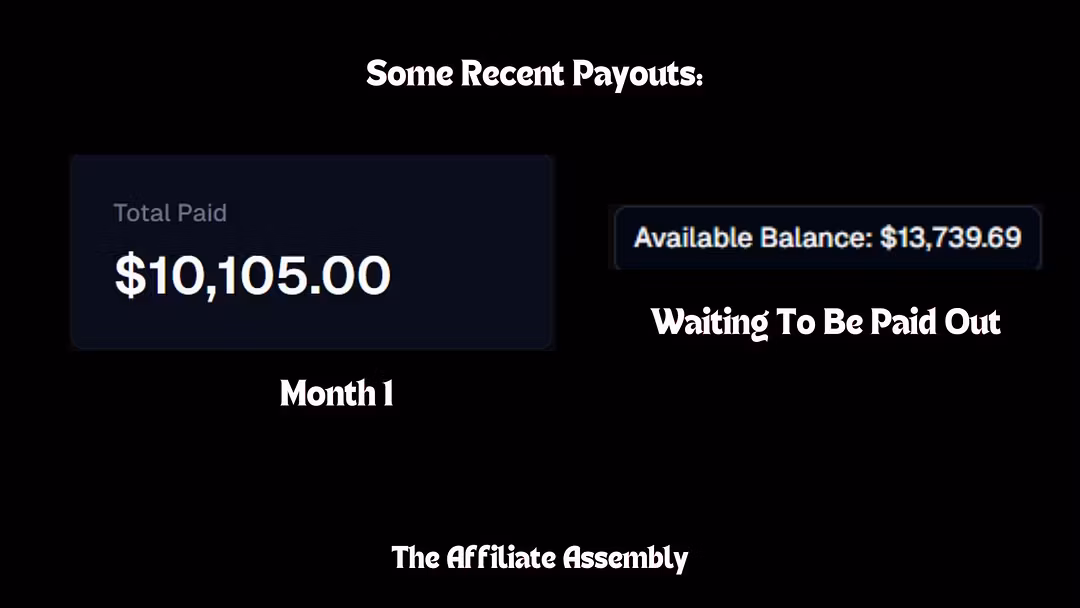Click the $10,105.00 total amount
Viewport: 1080px width, 608px height.
[252, 275]
